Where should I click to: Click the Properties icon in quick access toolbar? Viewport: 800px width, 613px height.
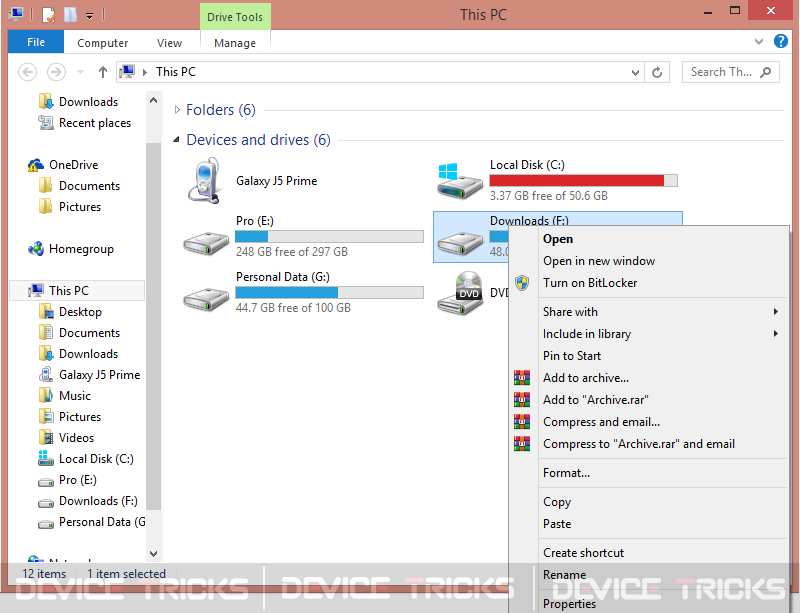click(48, 15)
